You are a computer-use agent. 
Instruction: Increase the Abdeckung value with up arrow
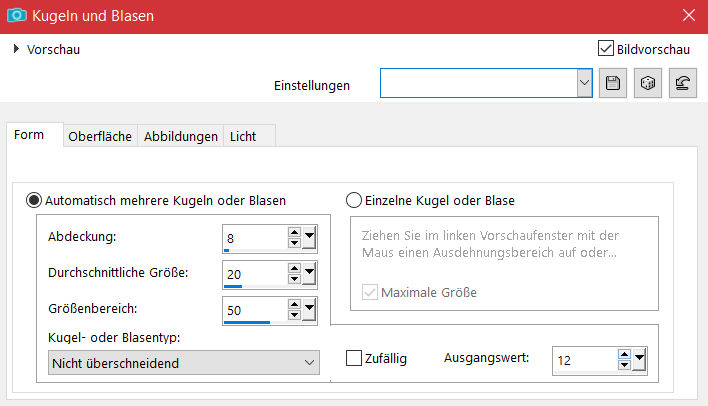pyautogui.click(x=294, y=232)
